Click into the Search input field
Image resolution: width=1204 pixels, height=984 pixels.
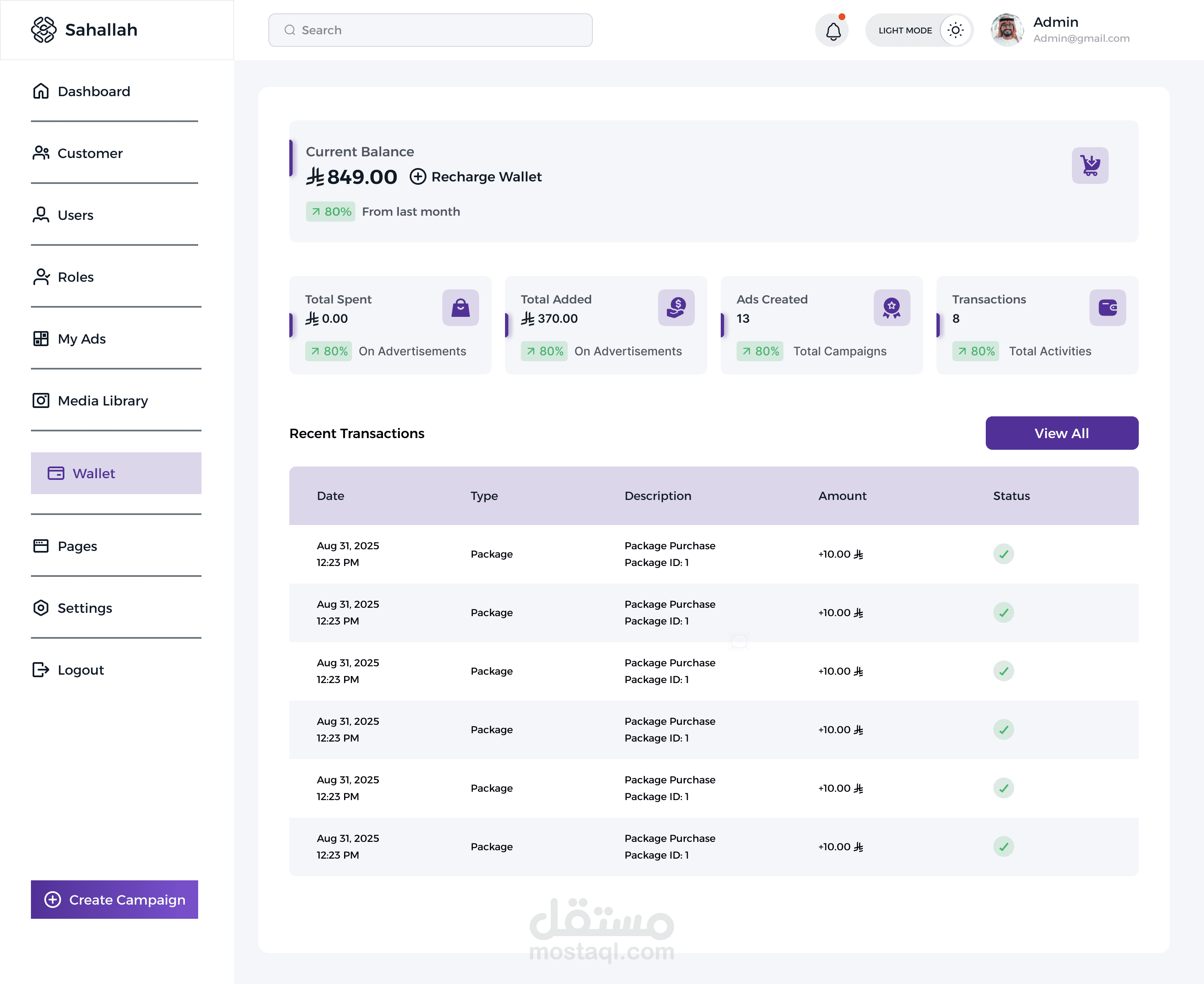tap(431, 31)
